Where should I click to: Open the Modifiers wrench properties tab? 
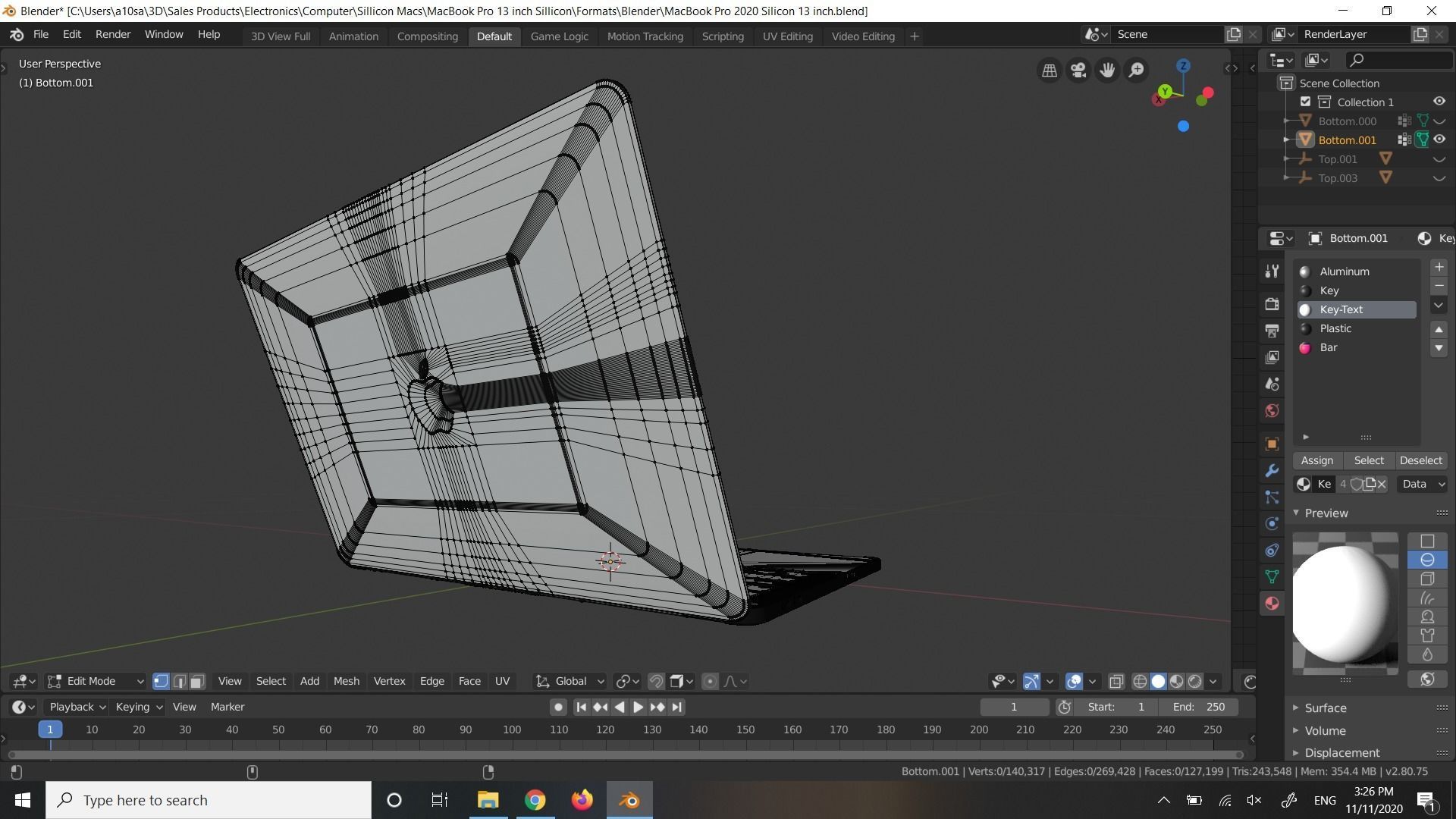(1272, 471)
